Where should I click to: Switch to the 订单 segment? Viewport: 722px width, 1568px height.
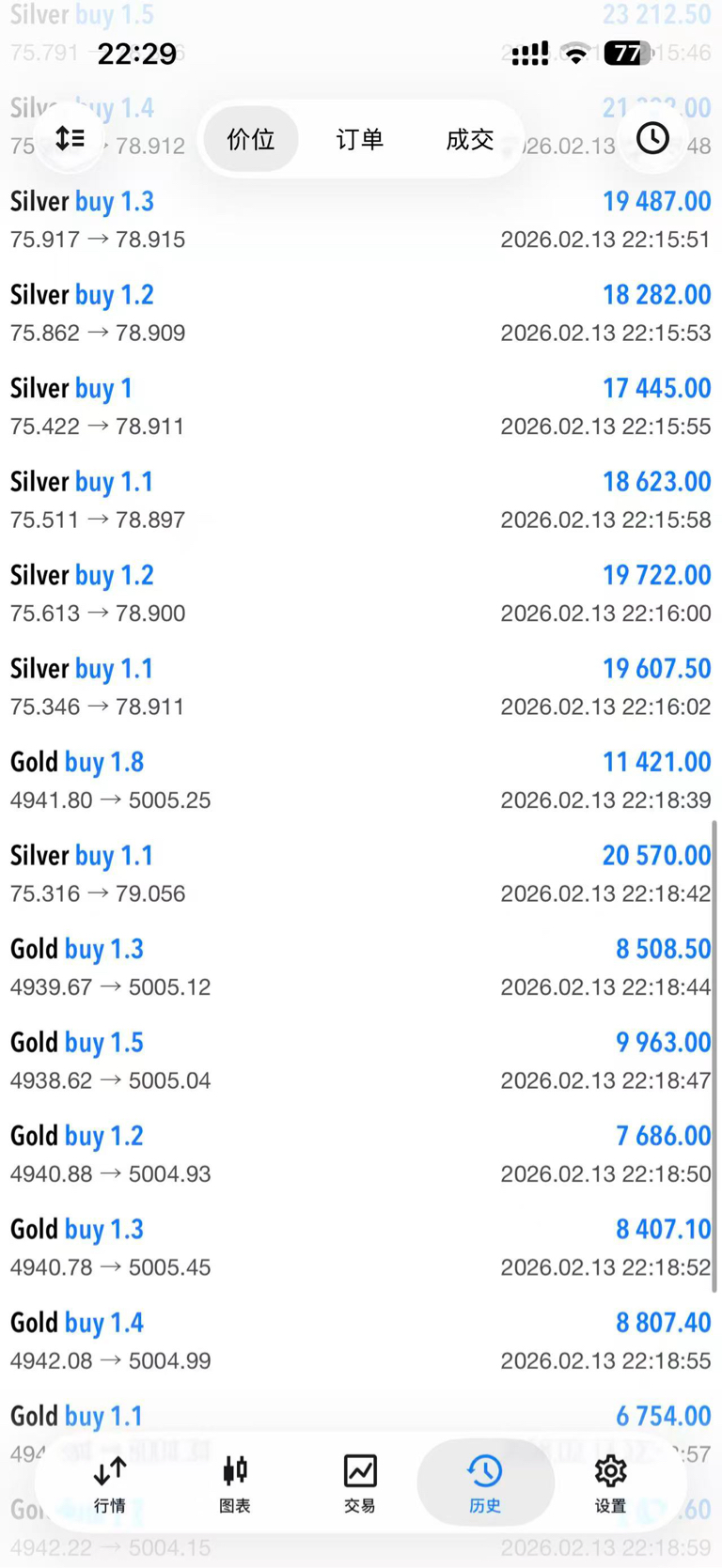[x=360, y=139]
